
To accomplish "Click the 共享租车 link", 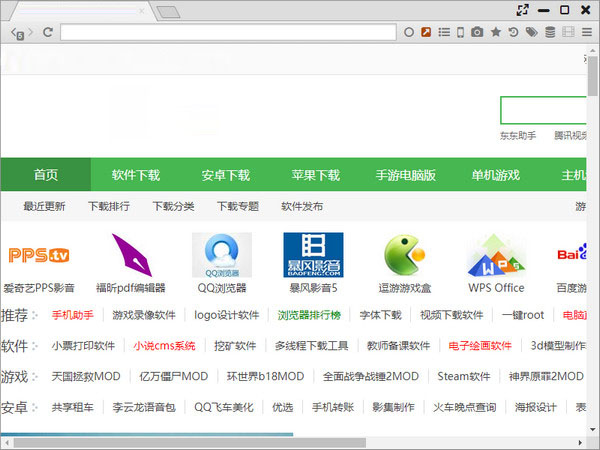I will tap(72, 407).
